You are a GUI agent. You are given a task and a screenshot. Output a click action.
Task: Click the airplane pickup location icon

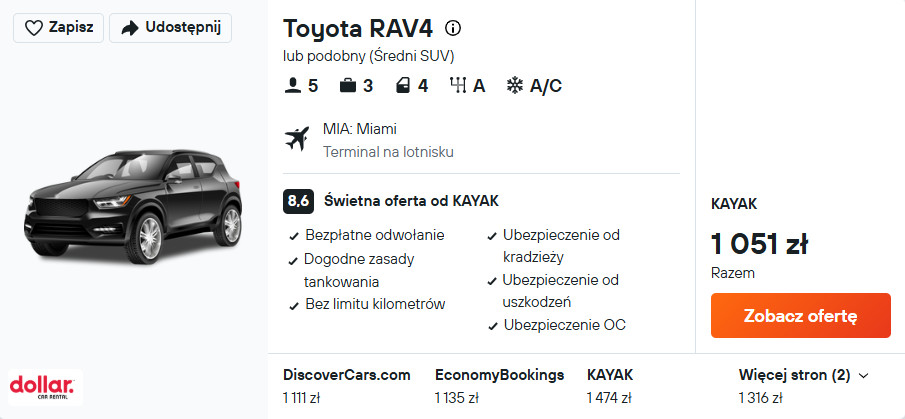297,139
